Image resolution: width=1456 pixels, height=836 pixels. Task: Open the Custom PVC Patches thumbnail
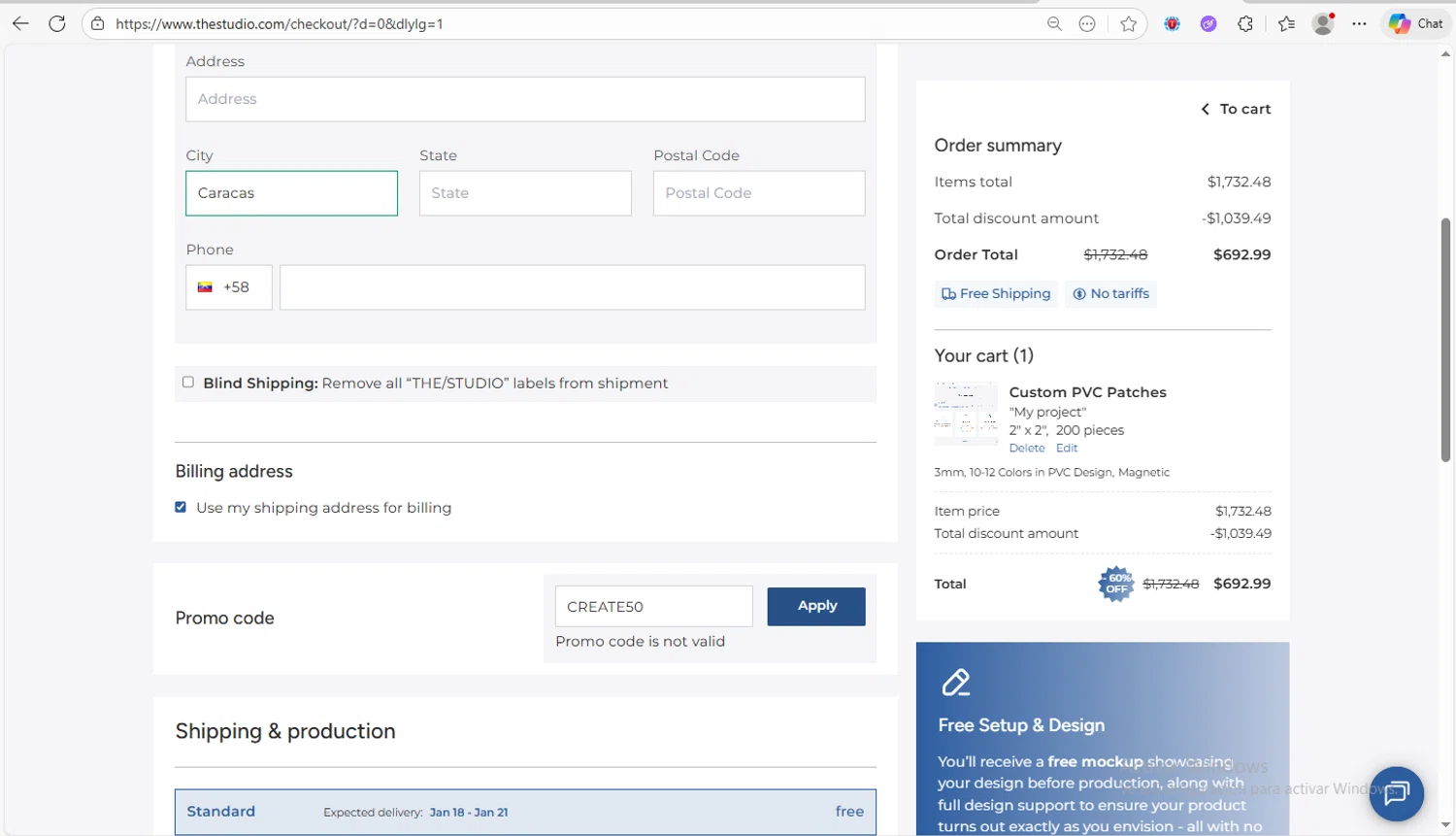[966, 414]
